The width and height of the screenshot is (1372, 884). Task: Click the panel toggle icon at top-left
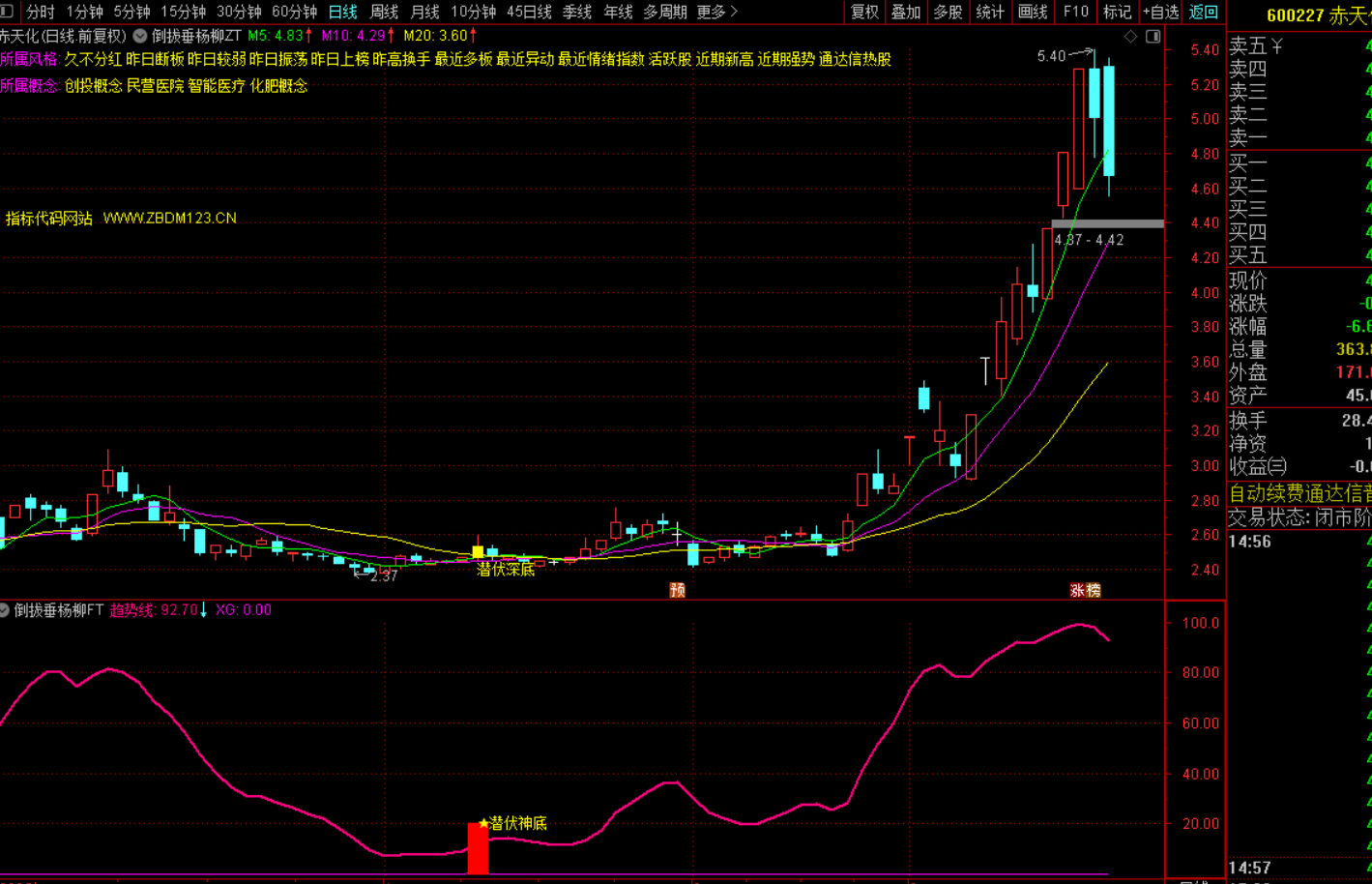[7, 12]
